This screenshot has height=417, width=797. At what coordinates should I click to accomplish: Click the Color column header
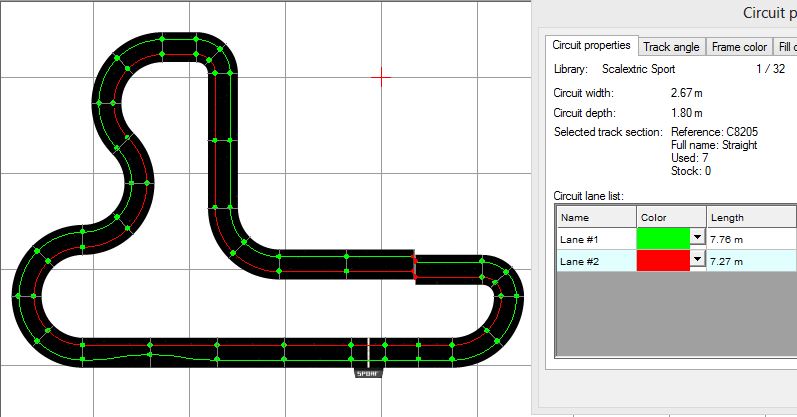671,217
